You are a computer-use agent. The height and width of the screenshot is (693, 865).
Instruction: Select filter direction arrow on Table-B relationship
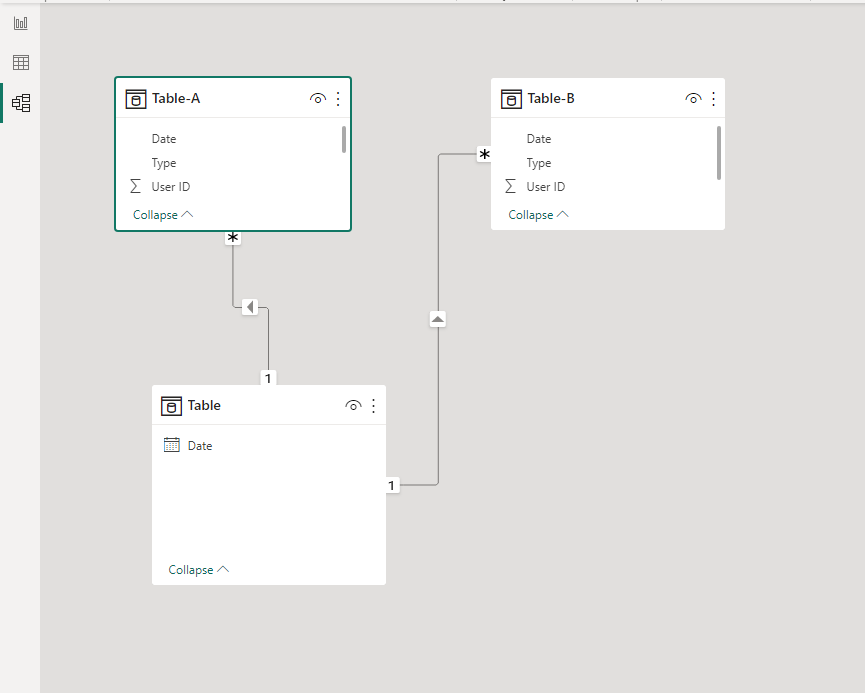[x=437, y=319]
